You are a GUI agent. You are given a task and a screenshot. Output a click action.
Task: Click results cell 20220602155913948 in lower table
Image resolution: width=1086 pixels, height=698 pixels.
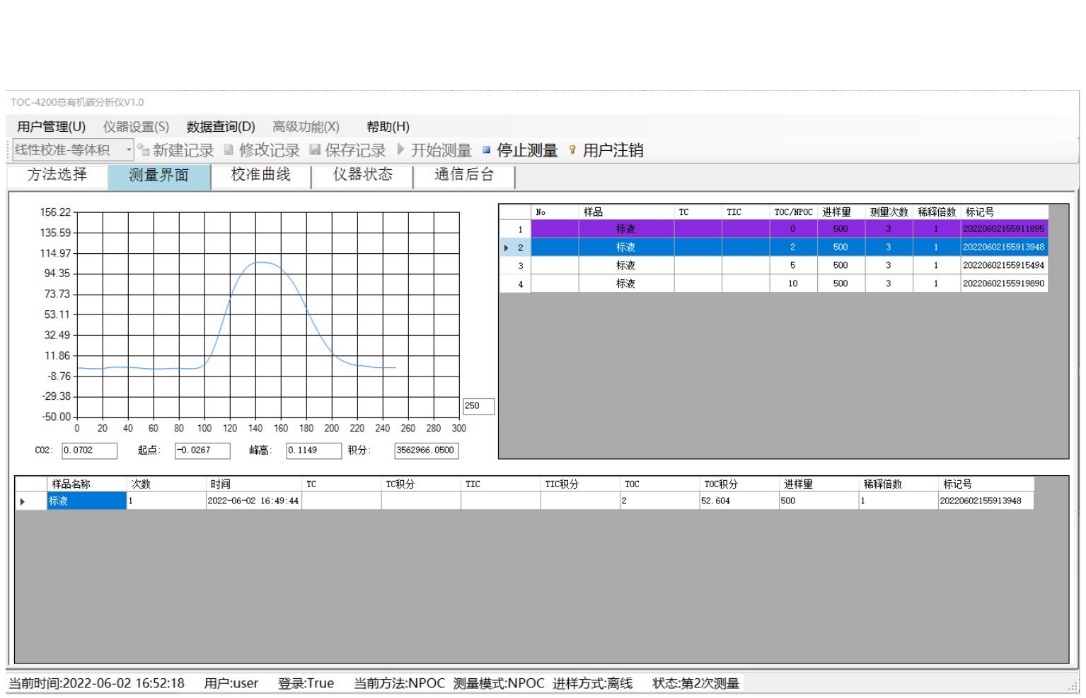point(986,501)
